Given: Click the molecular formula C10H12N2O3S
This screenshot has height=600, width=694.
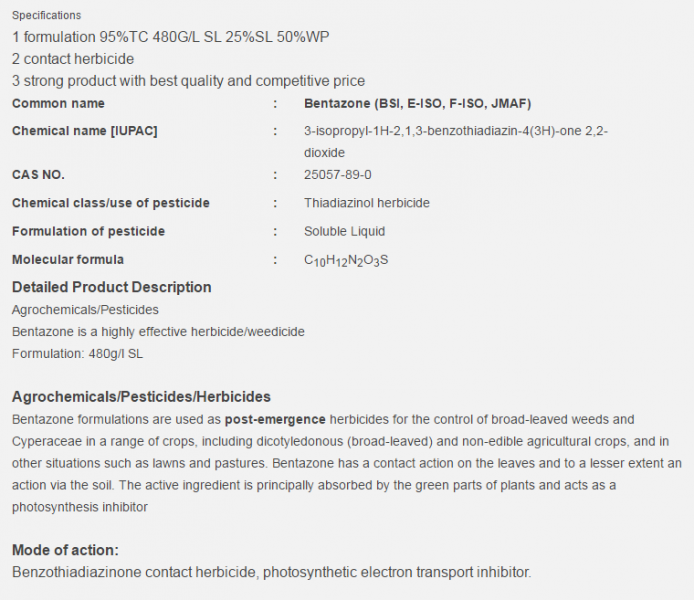Looking at the screenshot, I should [x=346, y=261].
